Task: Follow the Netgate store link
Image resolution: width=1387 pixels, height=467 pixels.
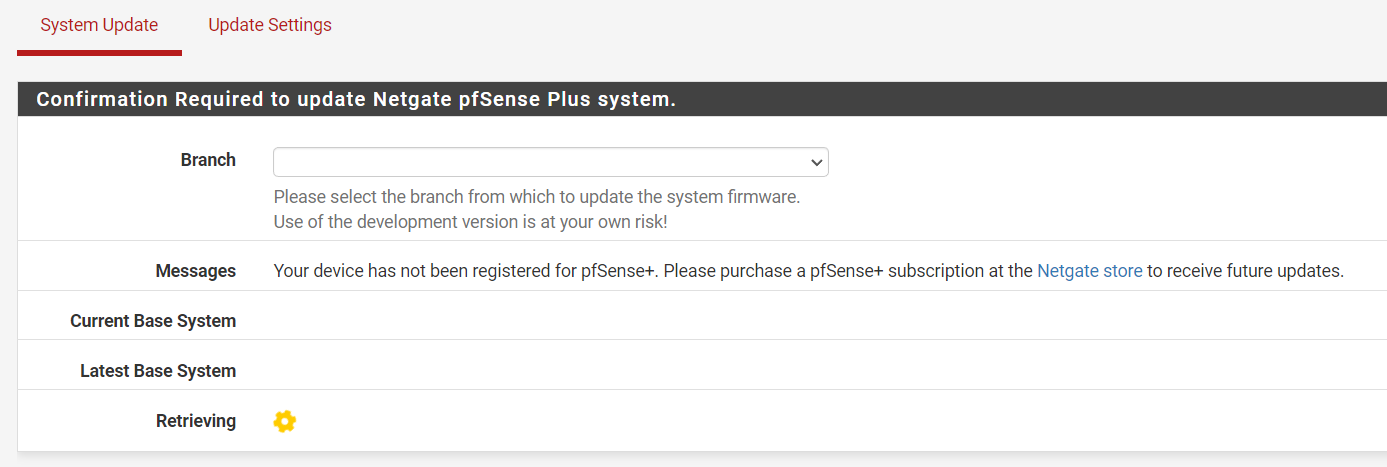Action: pyautogui.click(x=1090, y=271)
